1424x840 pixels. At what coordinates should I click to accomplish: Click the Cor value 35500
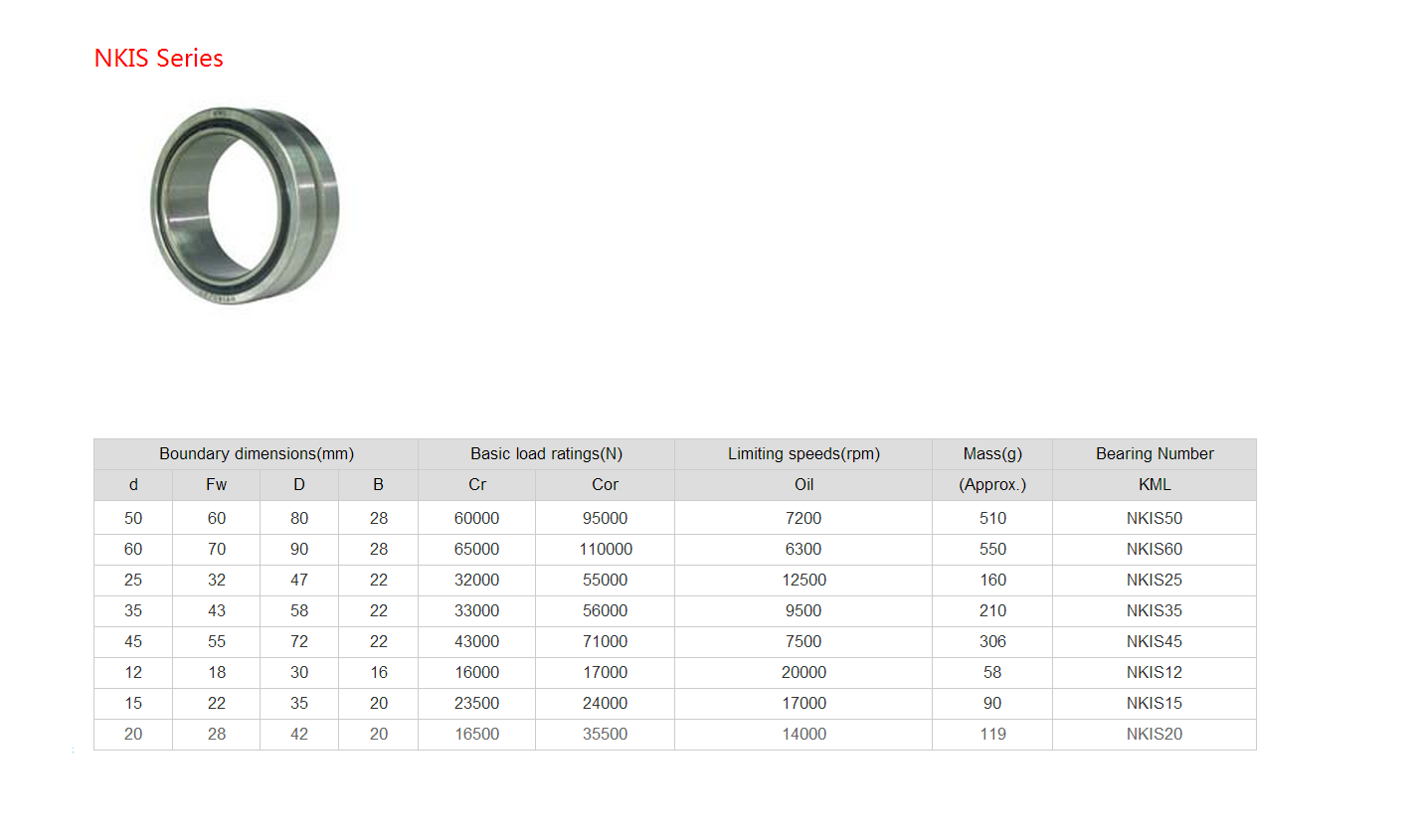point(605,735)
